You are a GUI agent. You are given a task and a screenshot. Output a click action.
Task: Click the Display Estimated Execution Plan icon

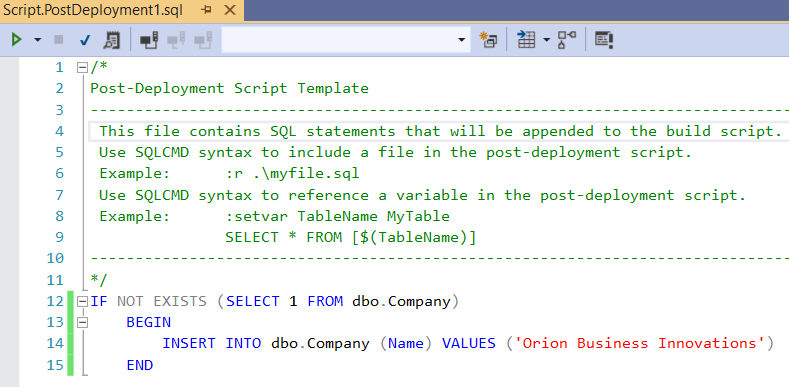point(112,40)
